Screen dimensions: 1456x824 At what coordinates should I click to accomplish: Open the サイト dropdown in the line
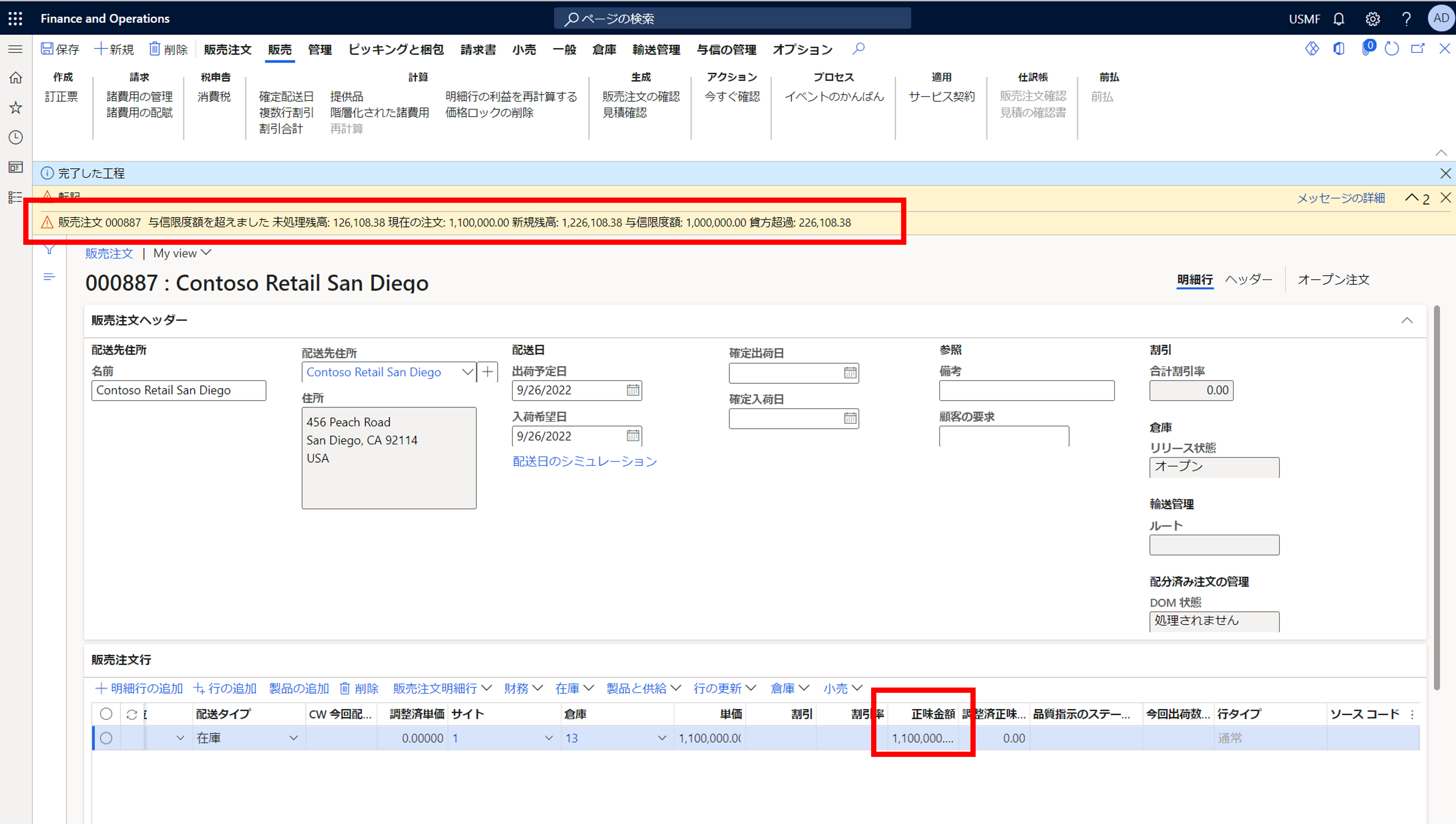pos(549,738)
